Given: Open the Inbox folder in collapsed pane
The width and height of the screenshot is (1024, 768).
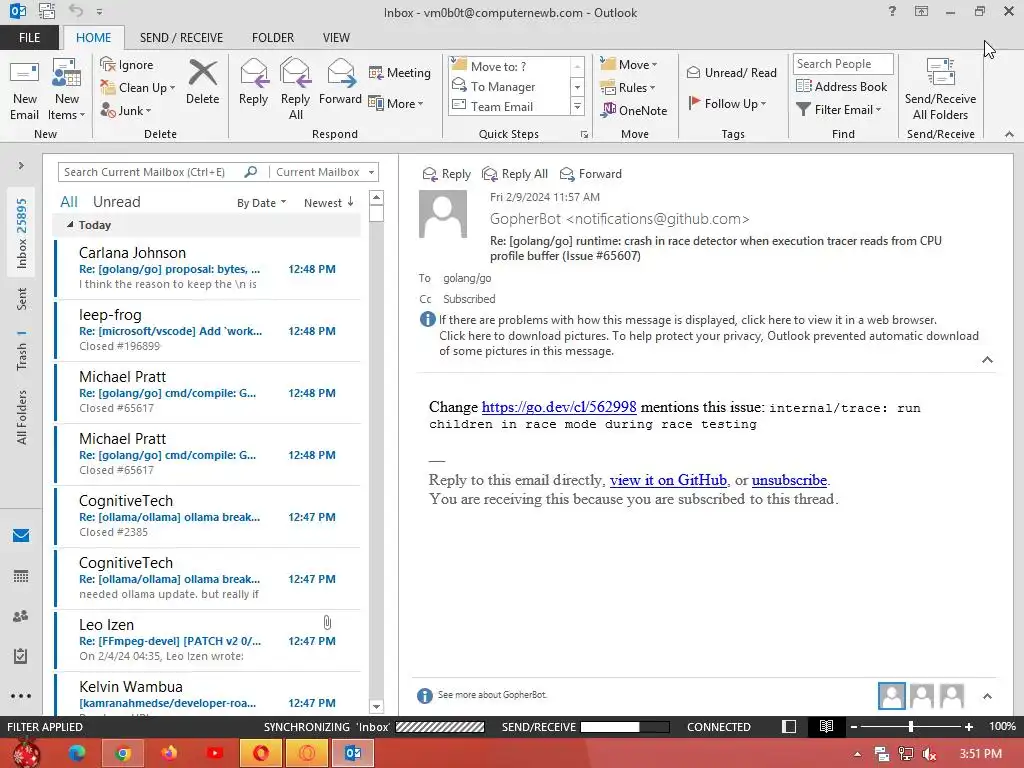Looking at the screenshot, I should click(22, 233).
